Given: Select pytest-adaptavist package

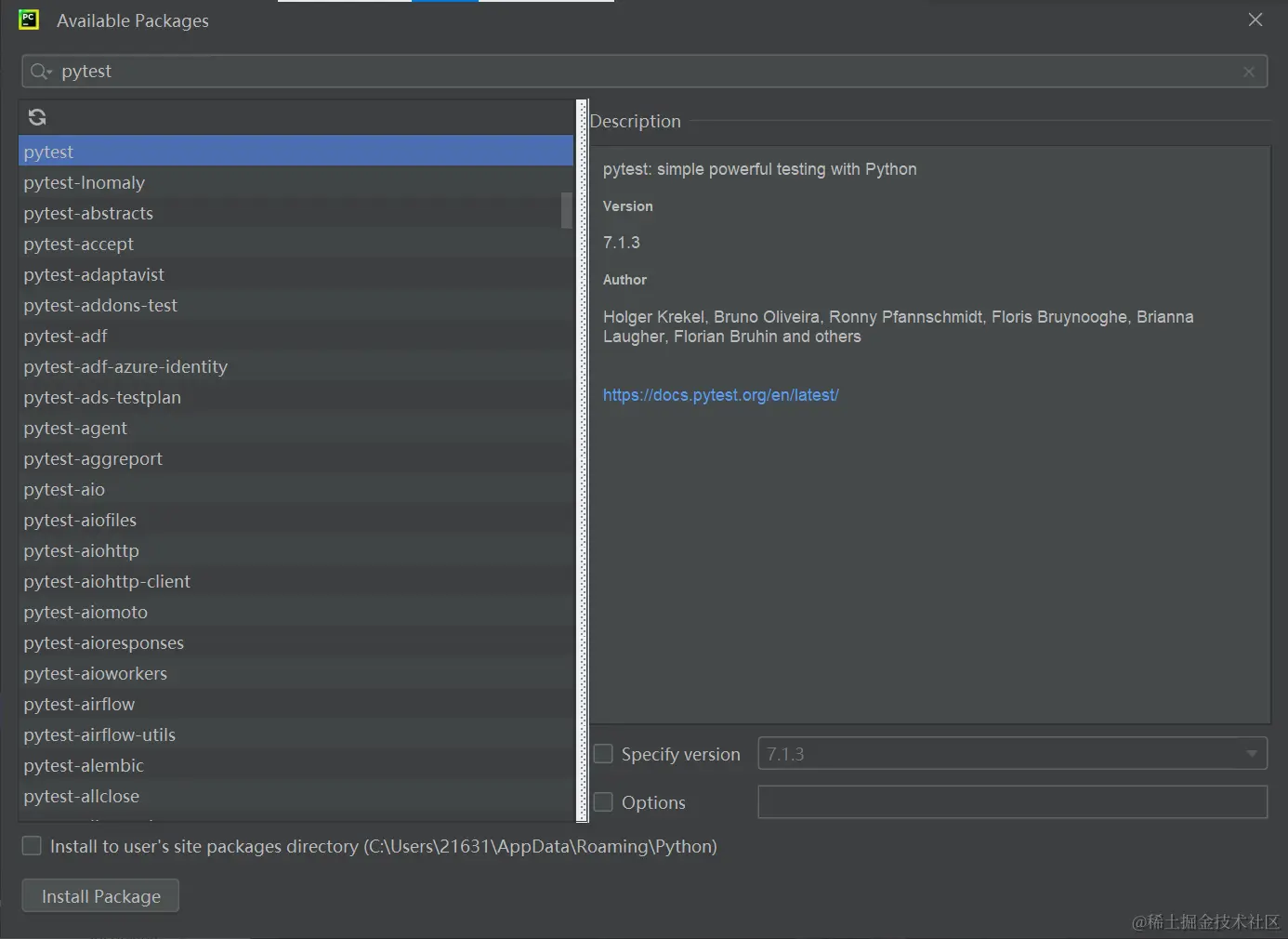Looking at the screenshot, I should [x=296, y=274].
